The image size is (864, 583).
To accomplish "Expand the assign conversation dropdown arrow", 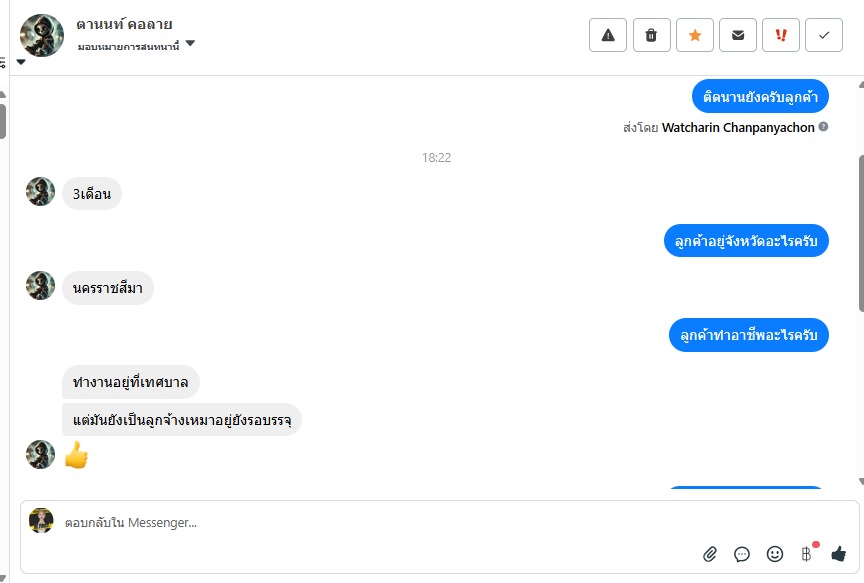I will coord(190,43).
